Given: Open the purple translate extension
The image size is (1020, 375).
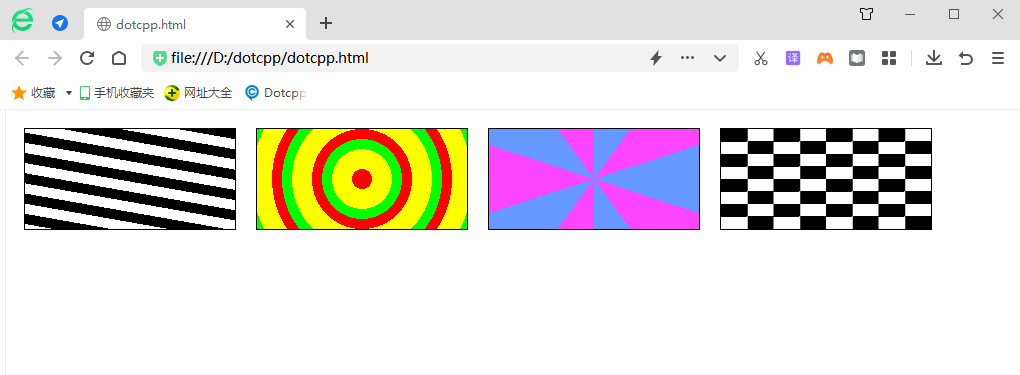Looking at the screenshot, I should [792, 58].
